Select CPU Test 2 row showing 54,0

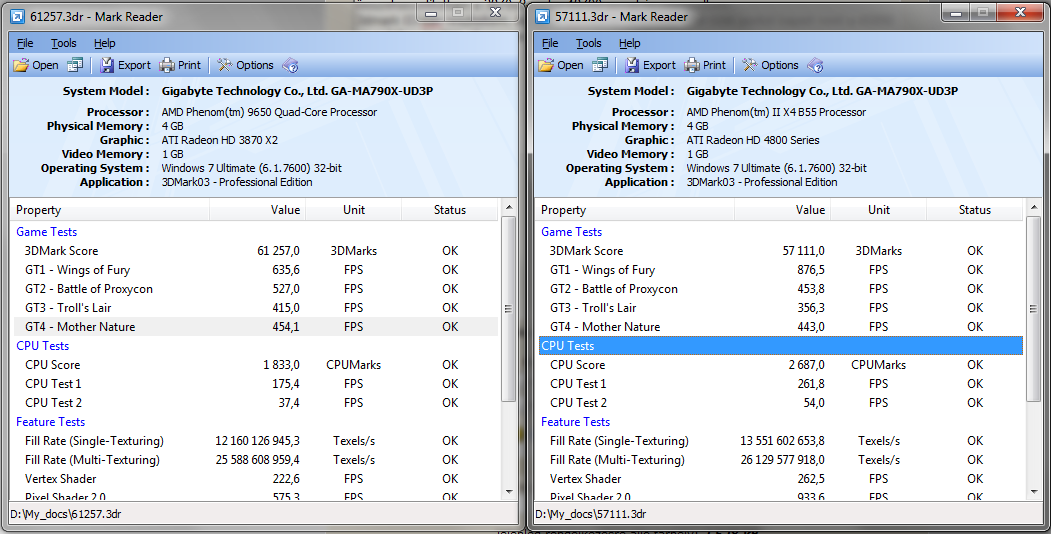point(781,403)
